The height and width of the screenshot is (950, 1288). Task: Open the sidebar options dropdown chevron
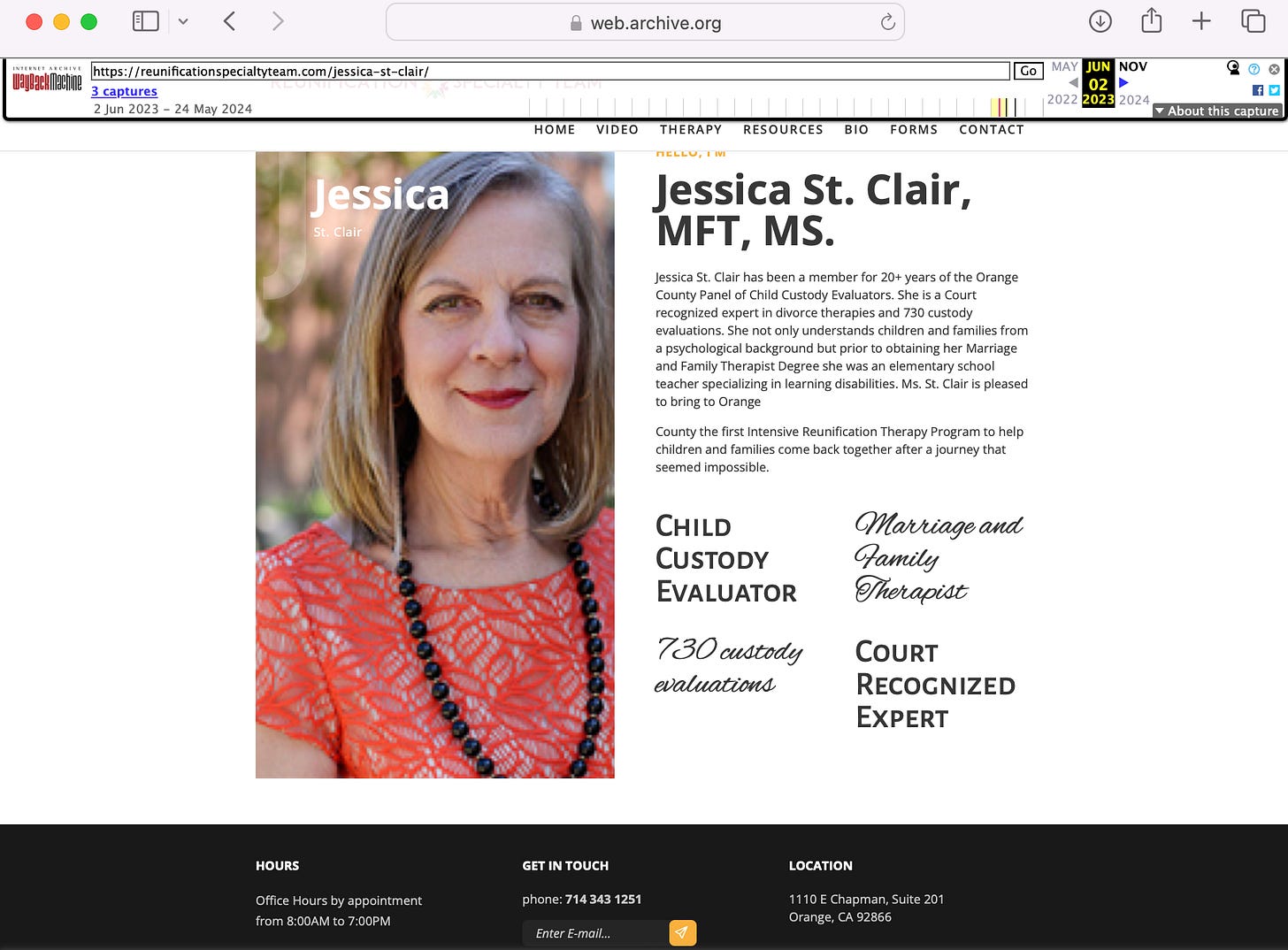click(x=183, y=21)
